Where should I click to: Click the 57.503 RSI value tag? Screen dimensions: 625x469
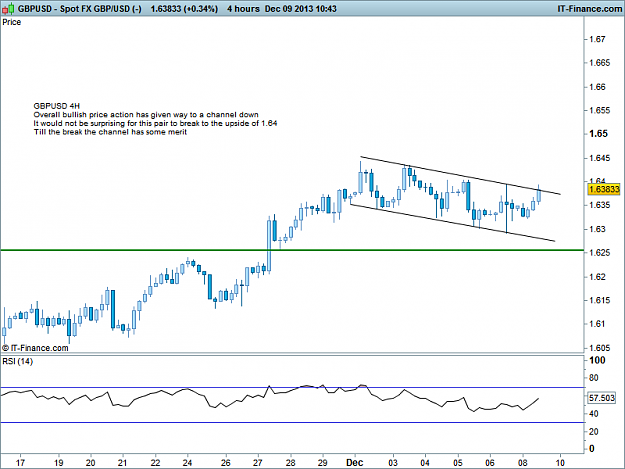[x=602, y=398]
